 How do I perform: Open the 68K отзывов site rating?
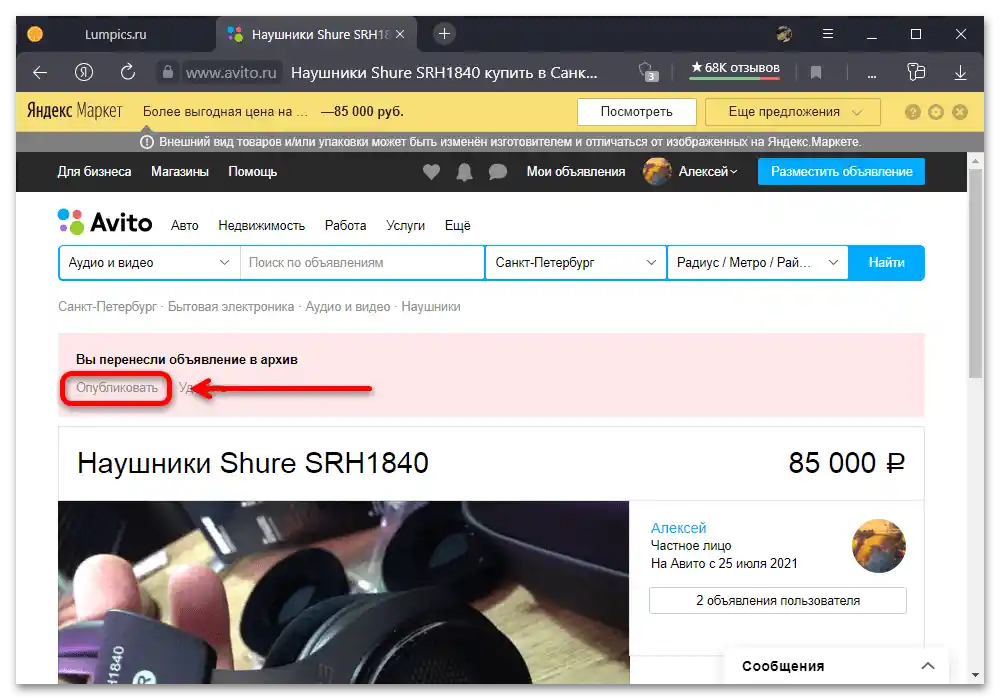[x=735, y=69]
